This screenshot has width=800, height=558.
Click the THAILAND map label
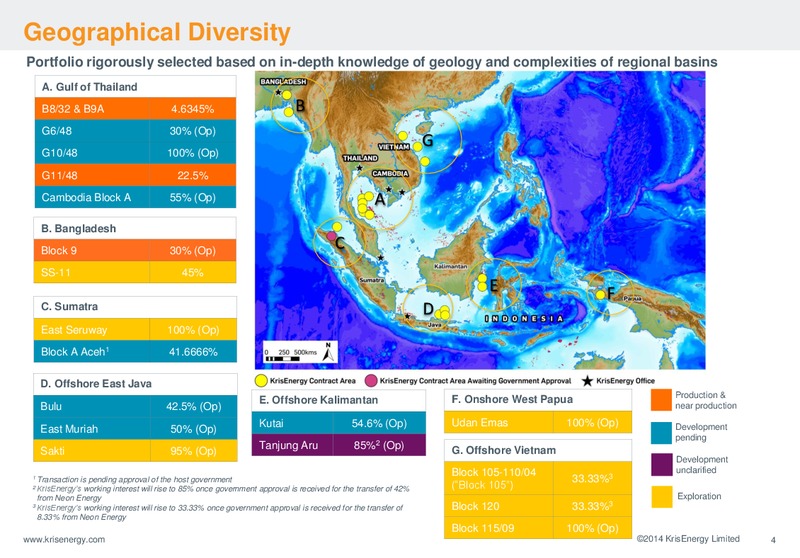pos(360,158)
